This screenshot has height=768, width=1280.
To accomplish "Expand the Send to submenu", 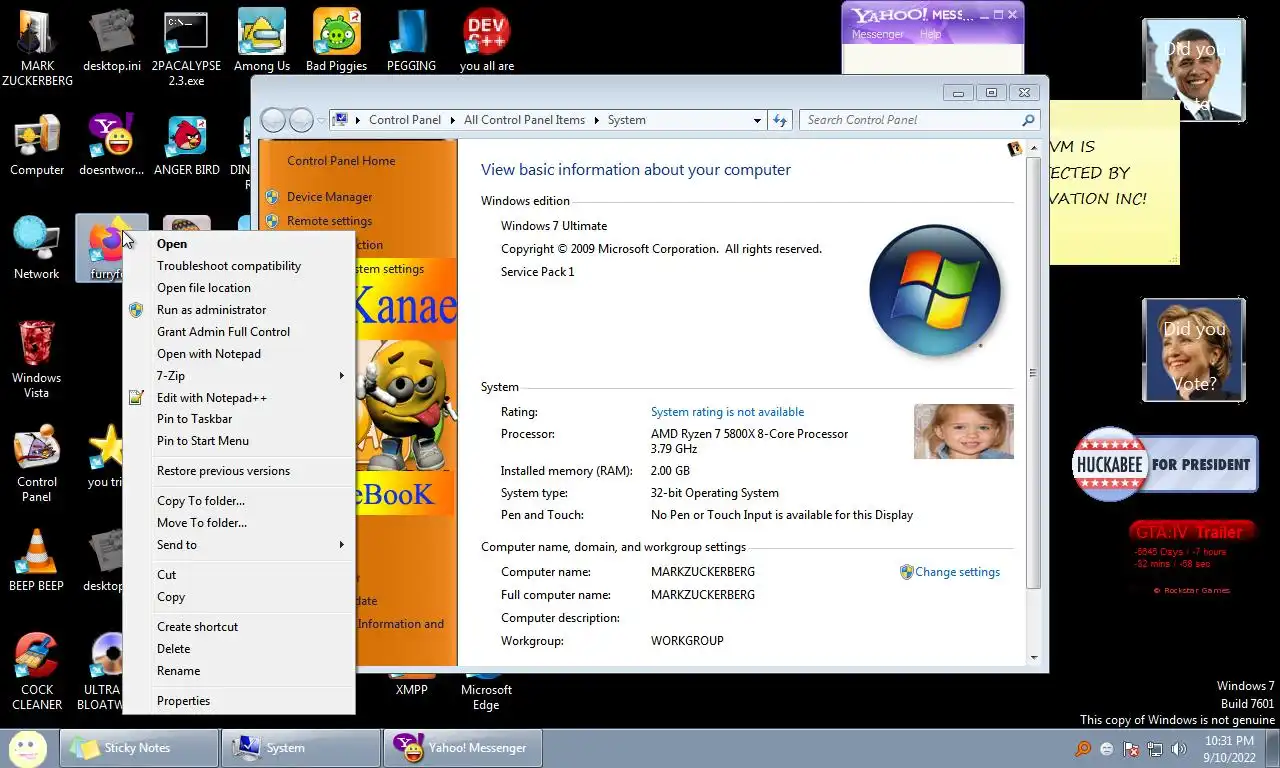I will point(341,545).
